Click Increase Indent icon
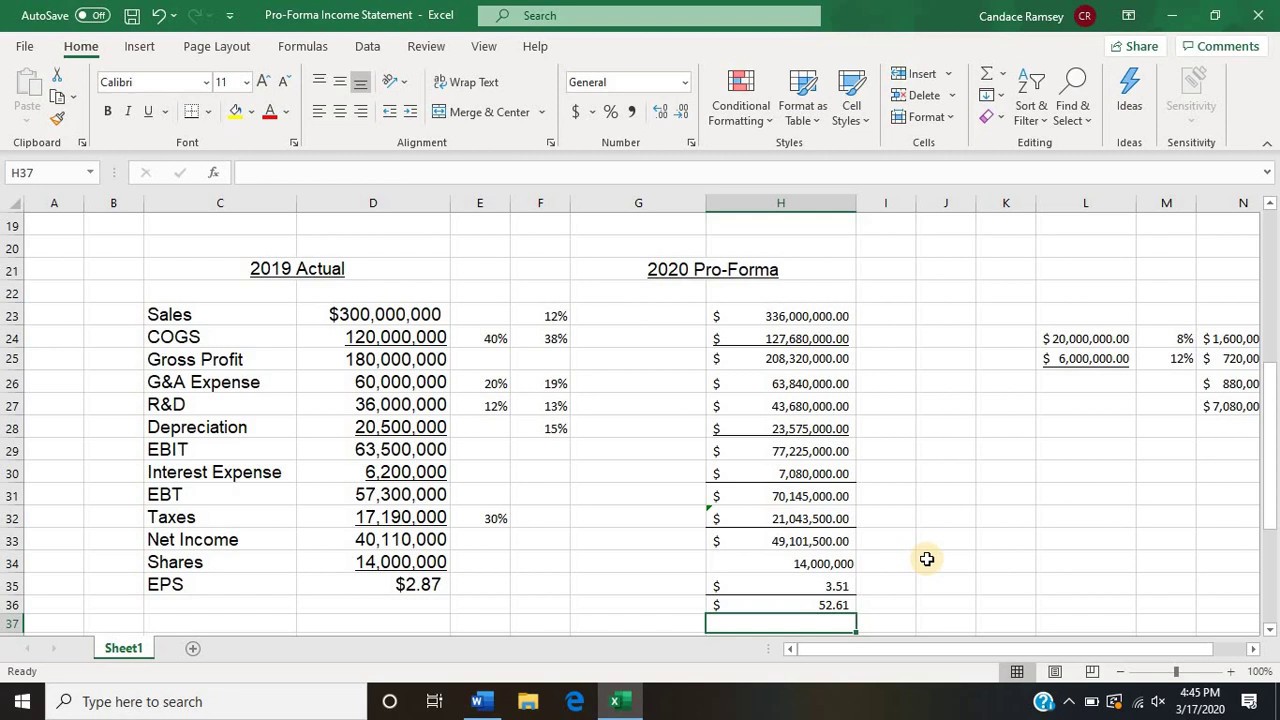This screenshot has height=720, width=1280. coord(411,112)
